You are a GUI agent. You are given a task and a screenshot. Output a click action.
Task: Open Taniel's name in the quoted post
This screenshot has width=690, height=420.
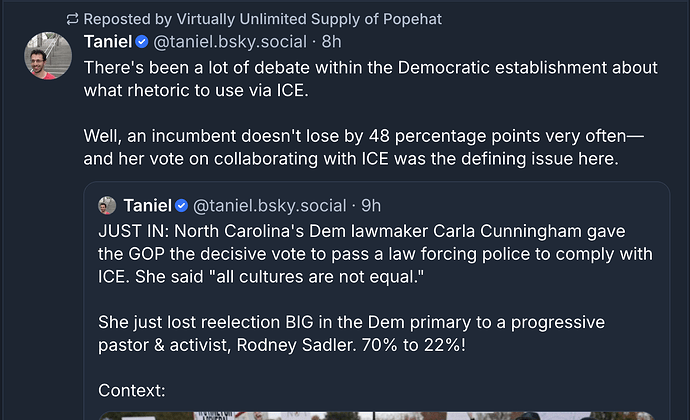click(x=147, y=206)
